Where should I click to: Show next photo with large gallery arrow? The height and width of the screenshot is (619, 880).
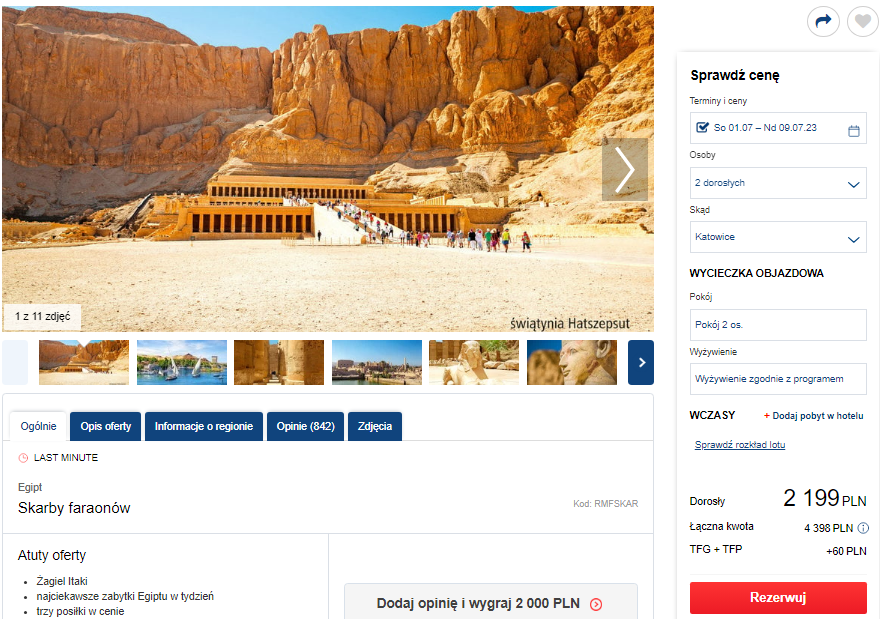pos(625,169)
